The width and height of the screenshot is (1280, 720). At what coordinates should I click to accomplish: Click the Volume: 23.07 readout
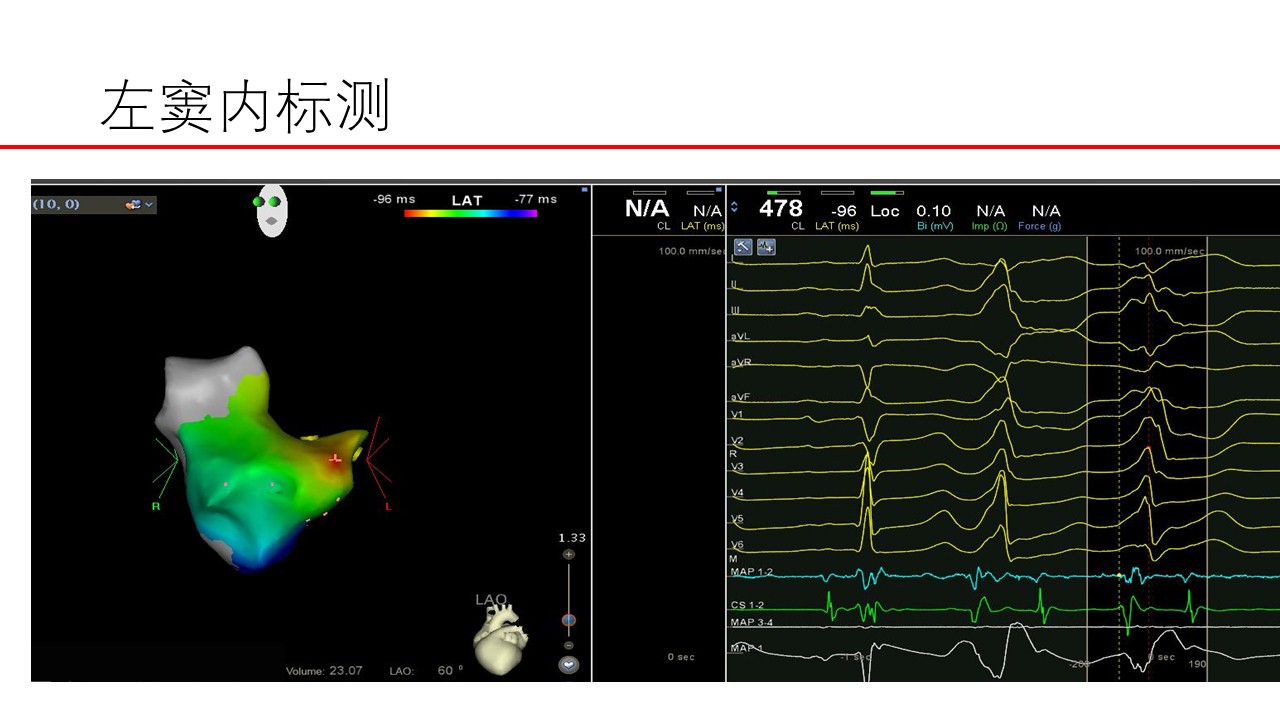point(324,671)
